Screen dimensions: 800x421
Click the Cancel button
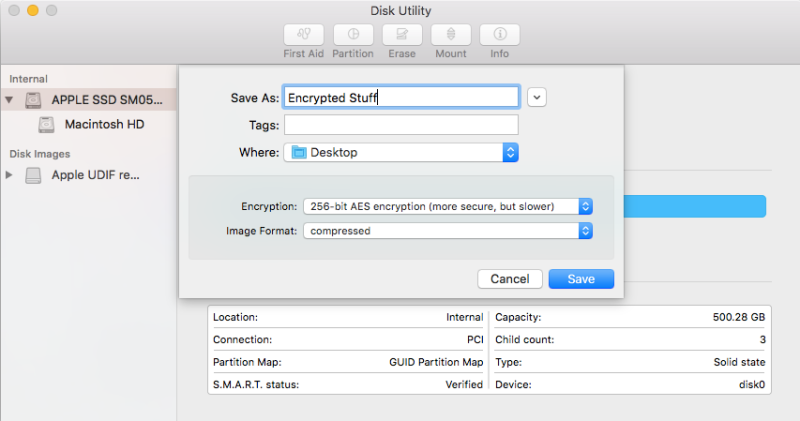coord(510,279)
